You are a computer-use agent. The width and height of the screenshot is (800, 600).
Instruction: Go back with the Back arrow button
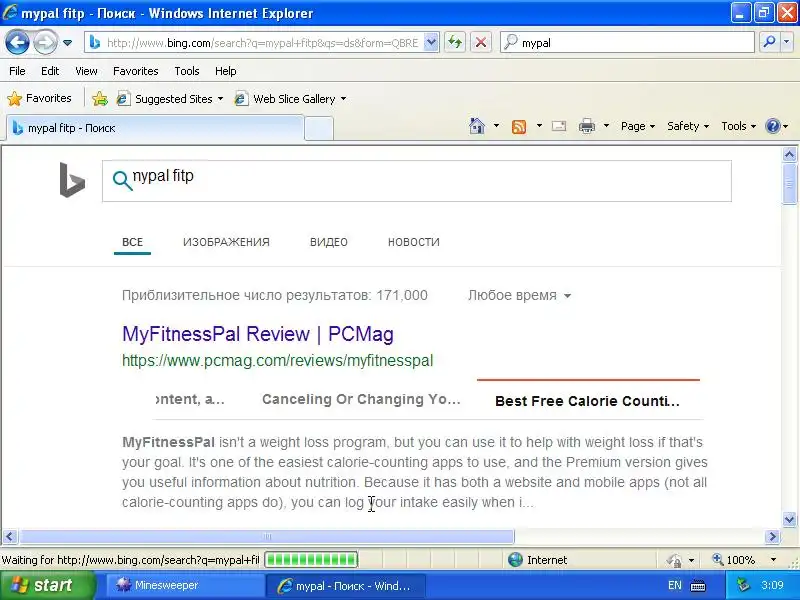(17, 42)
